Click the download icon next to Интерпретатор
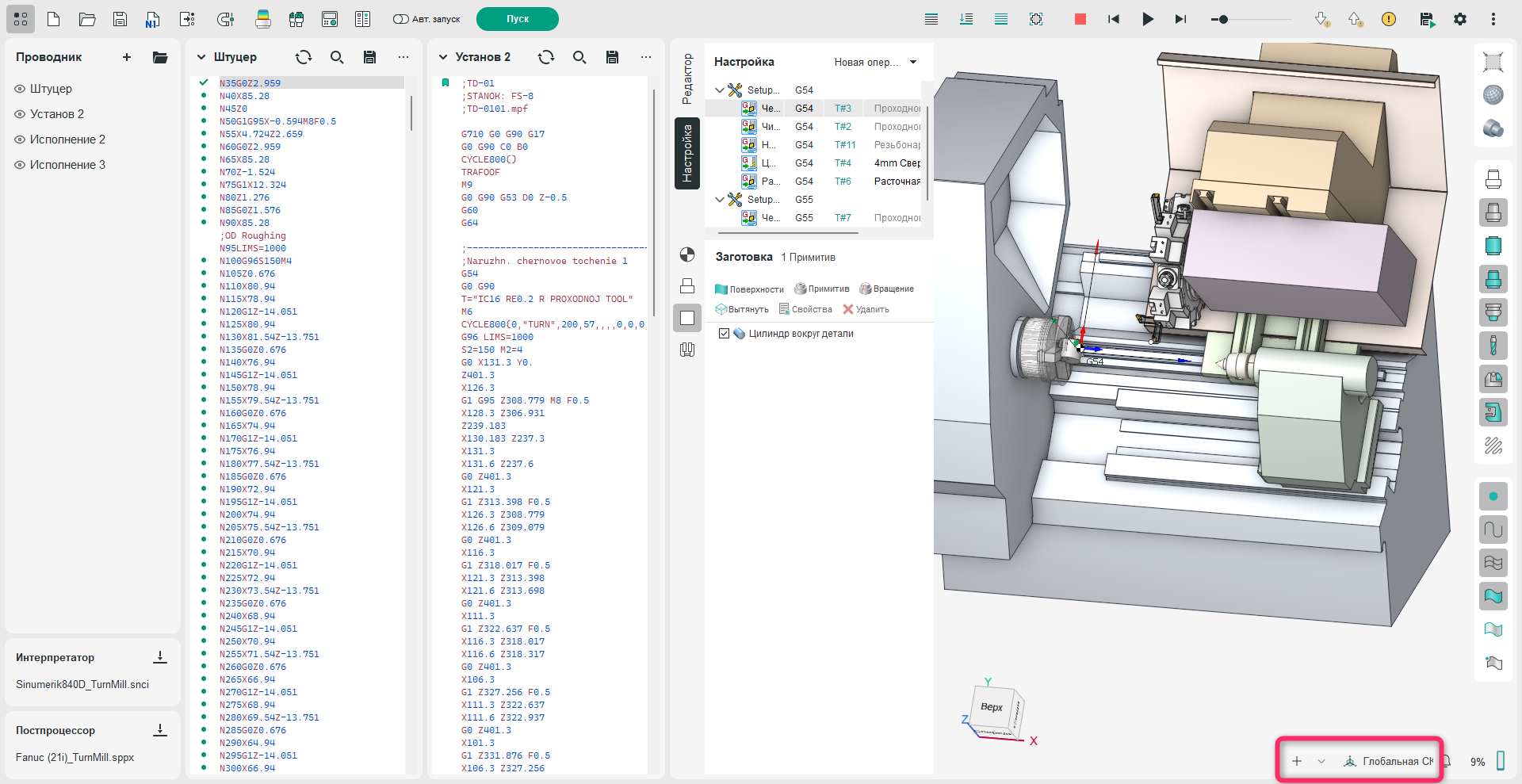 click(x=160, y=657)
